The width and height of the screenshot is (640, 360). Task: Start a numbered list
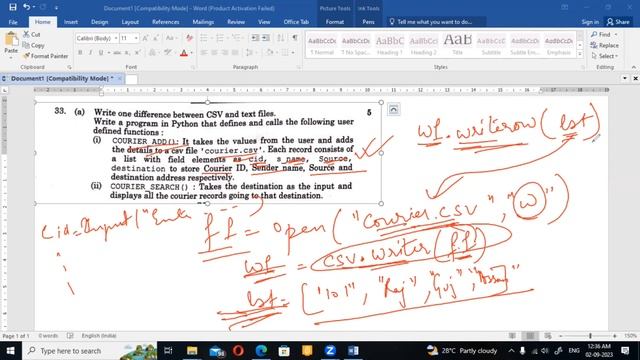point(220,38)
